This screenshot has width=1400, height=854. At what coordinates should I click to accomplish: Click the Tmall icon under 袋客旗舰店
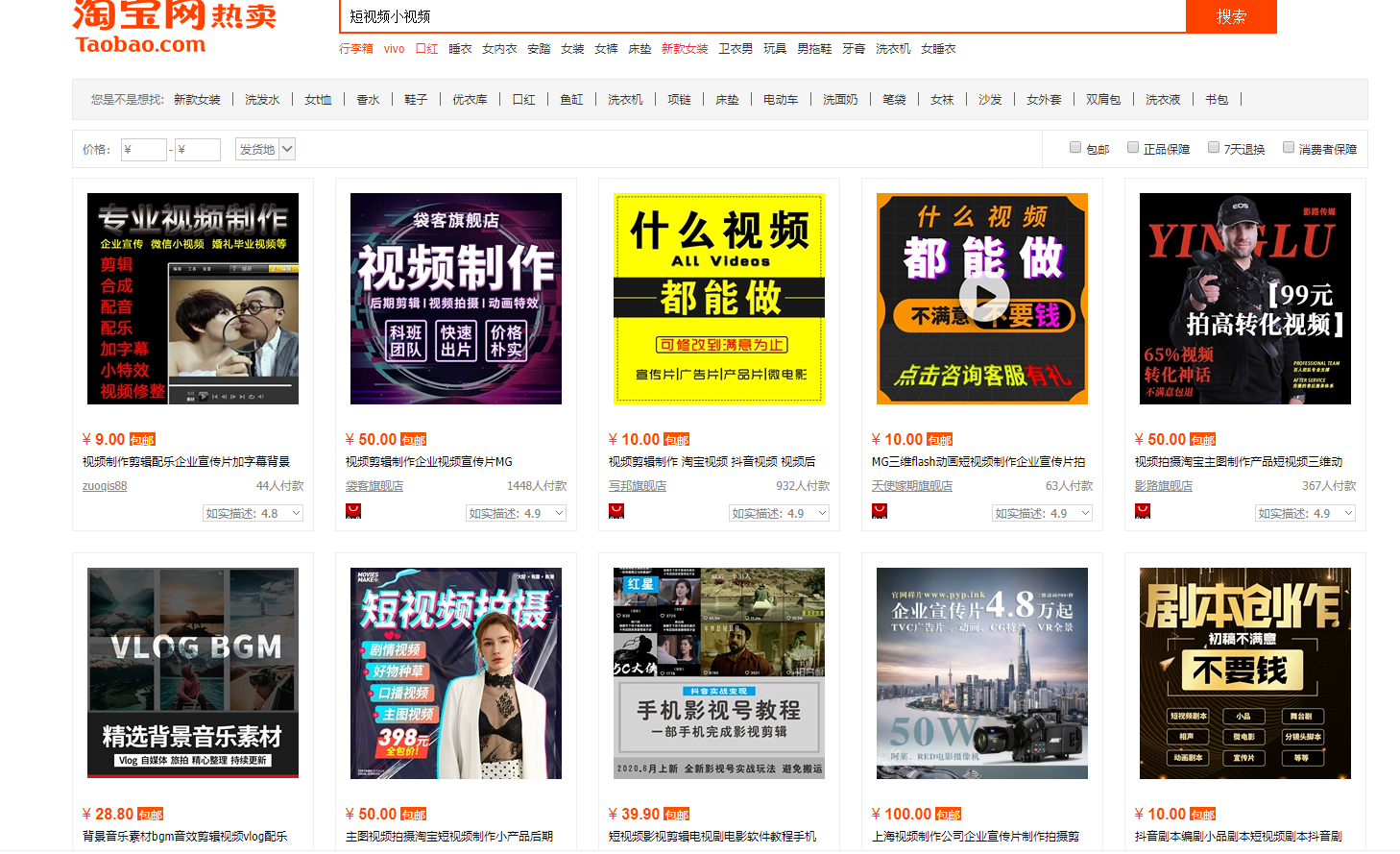(x=353, y=511)
